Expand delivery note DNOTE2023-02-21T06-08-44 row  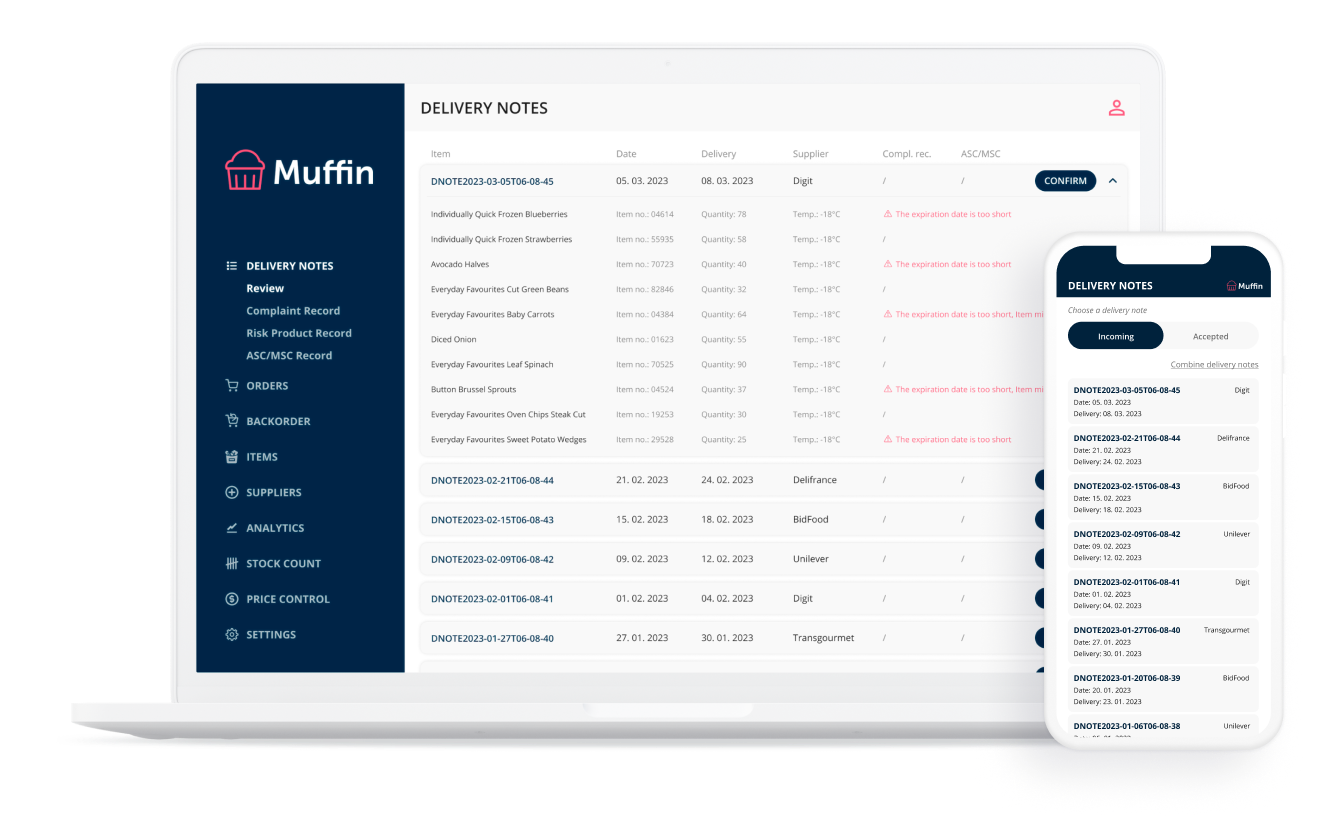pos(492,480)
